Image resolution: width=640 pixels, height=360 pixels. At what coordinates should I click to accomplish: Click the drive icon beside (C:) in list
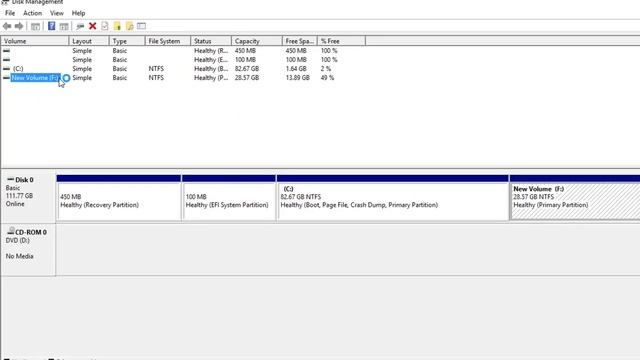(x=7, y=69)
